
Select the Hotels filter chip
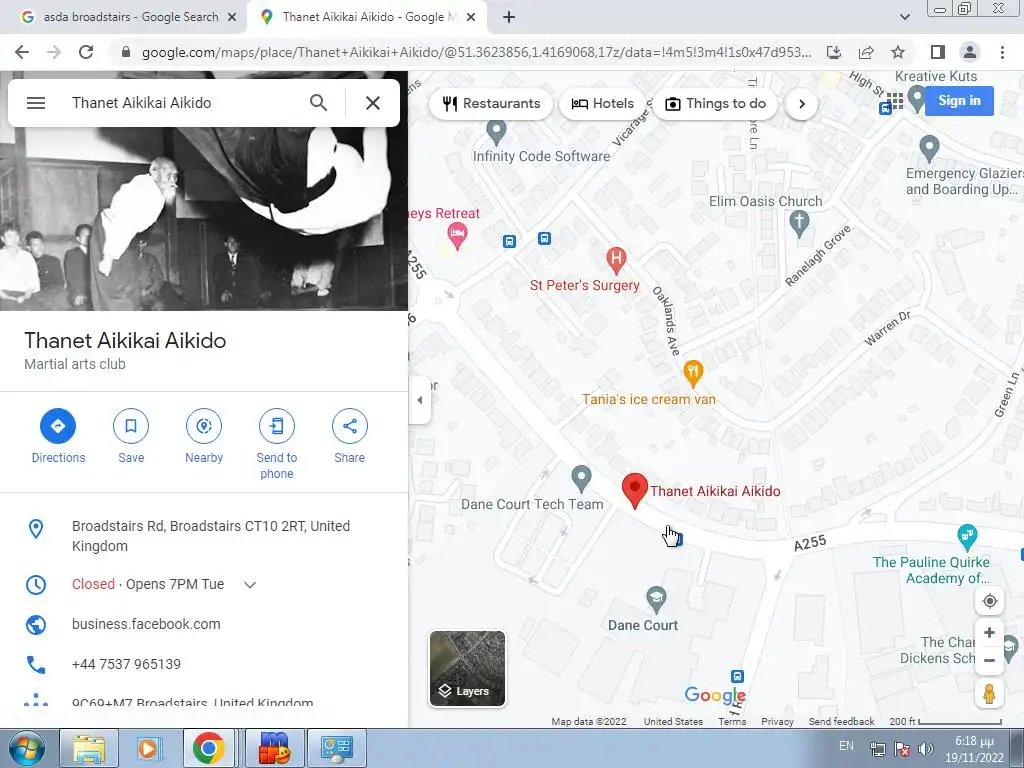tap(602, 103)
